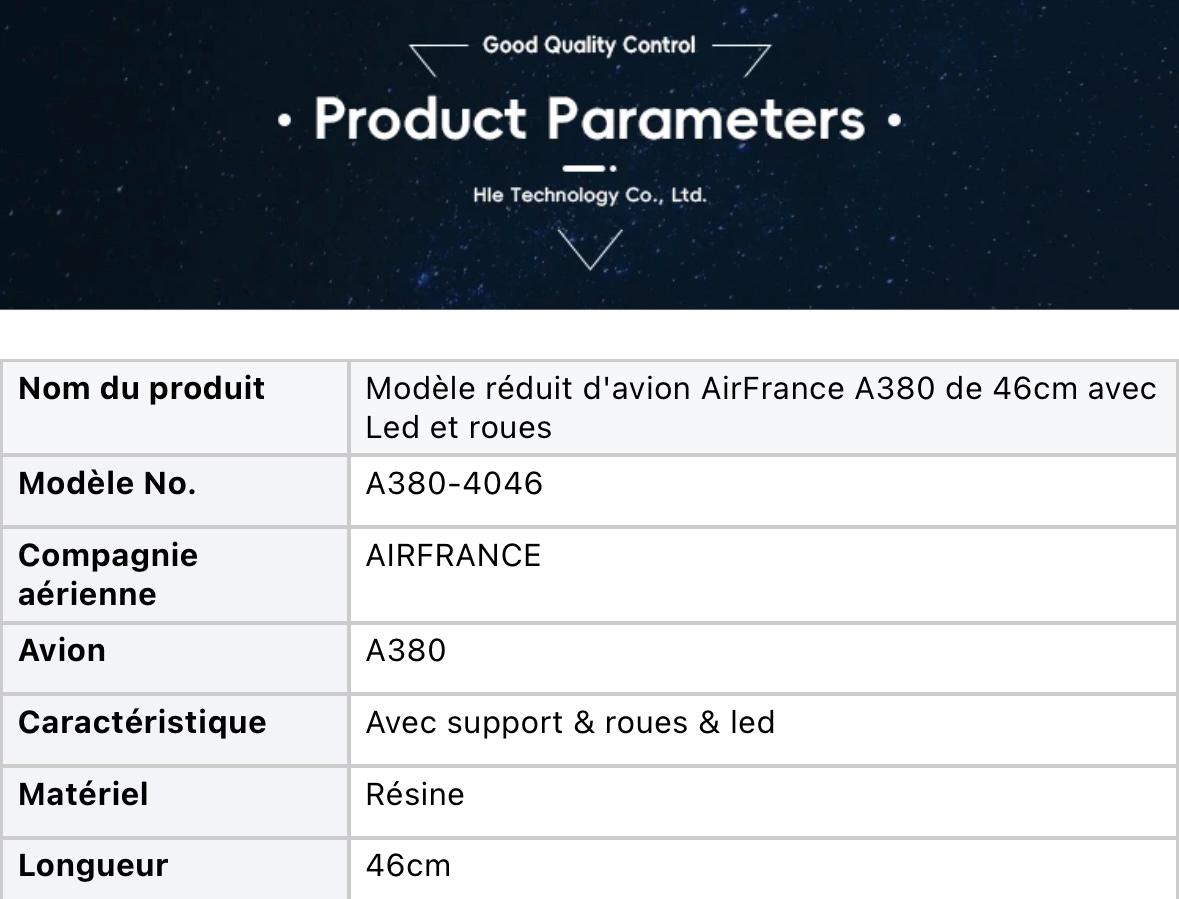Select the Good Quality Control text
The image size is (1179, 899).
pyautogui.click(x=589, y=45)
